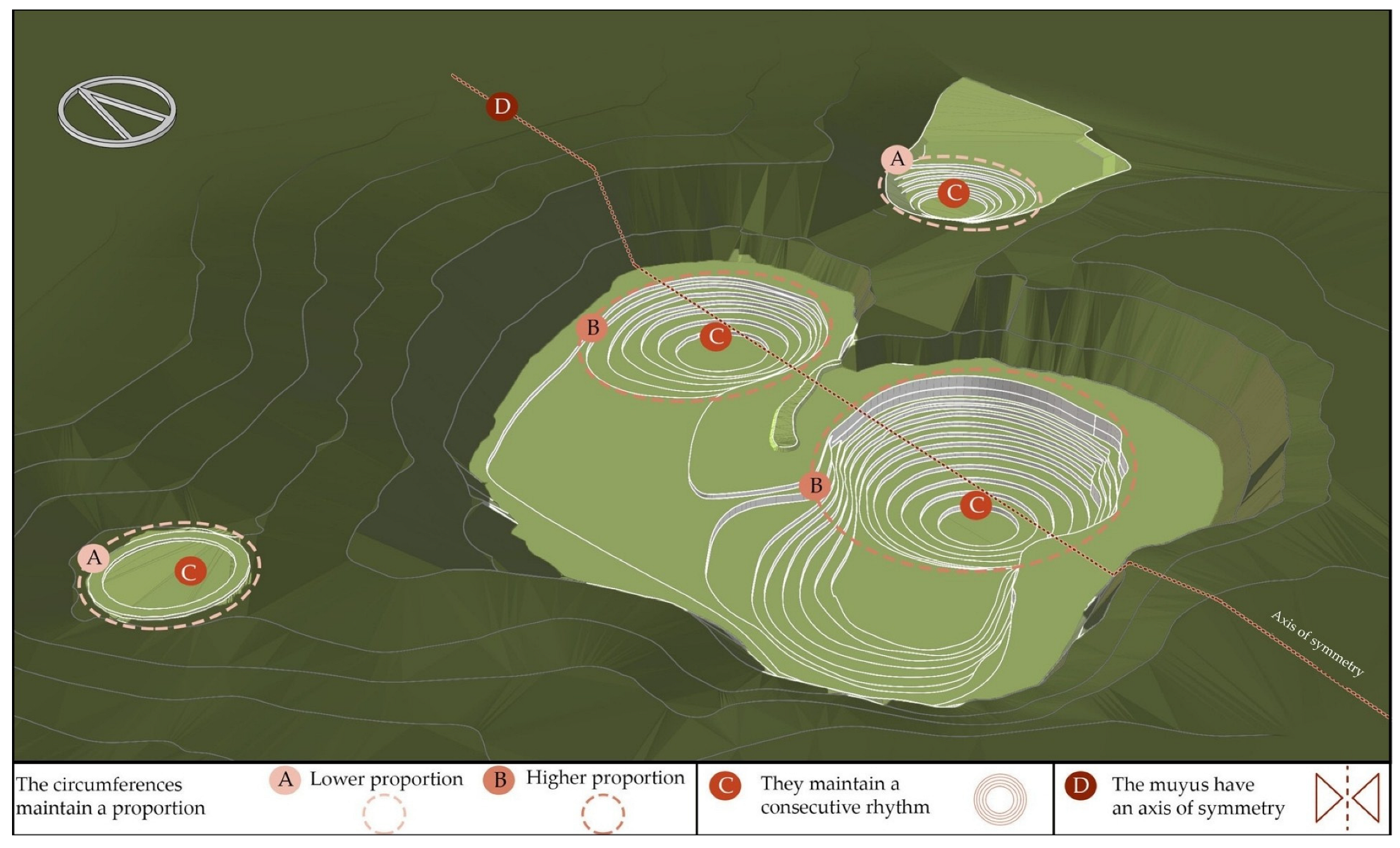Click the D marker on the symmetry line
Screen dimensions: 1400x848
point(502,106)
